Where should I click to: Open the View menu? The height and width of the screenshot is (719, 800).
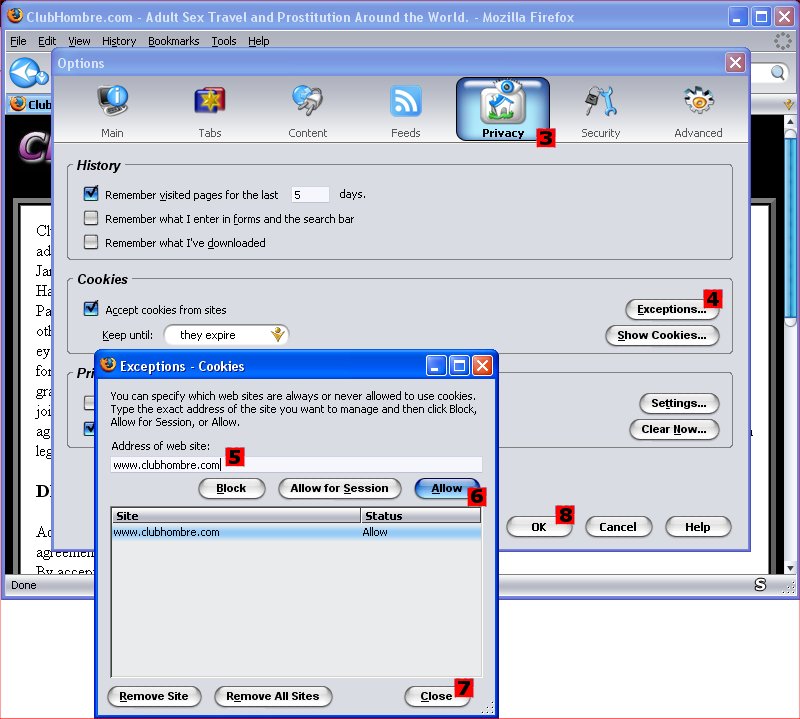(x=79, y=41)
